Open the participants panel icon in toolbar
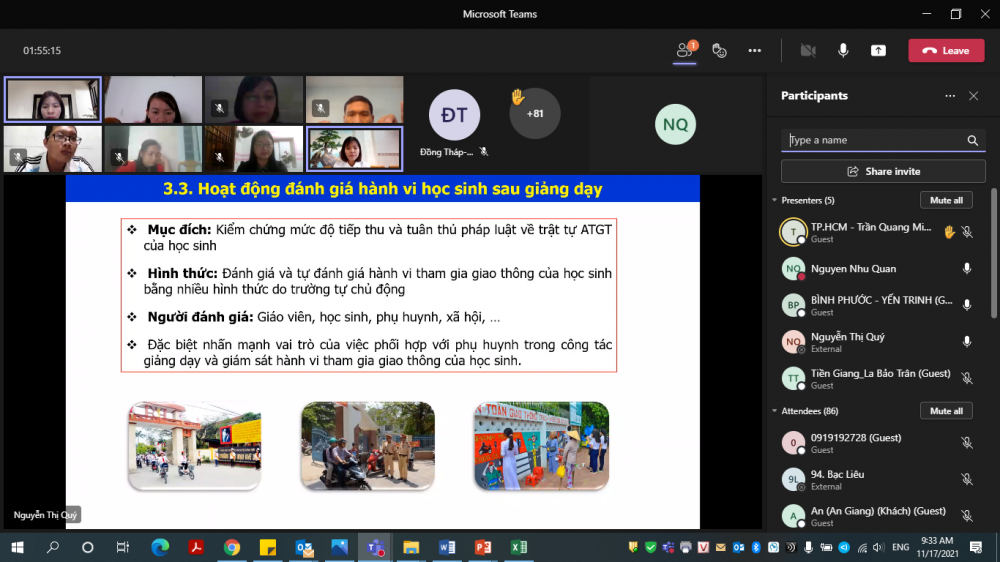 685,50
